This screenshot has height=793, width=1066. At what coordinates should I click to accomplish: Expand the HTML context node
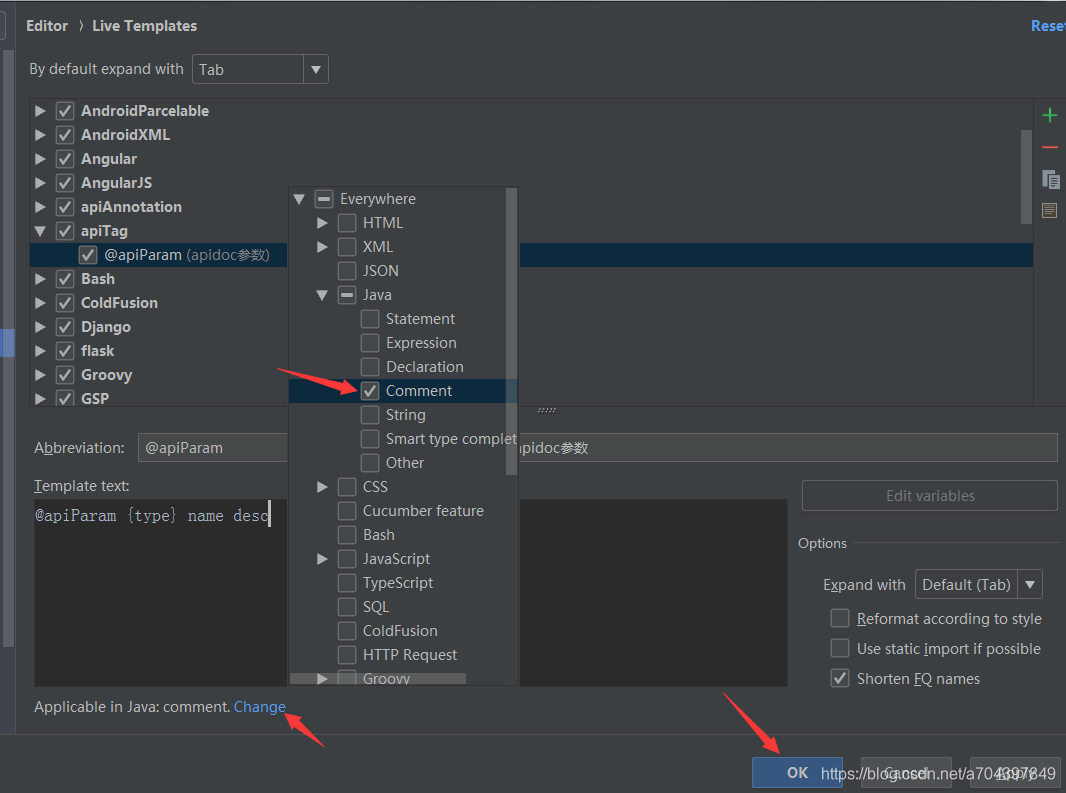322,223
